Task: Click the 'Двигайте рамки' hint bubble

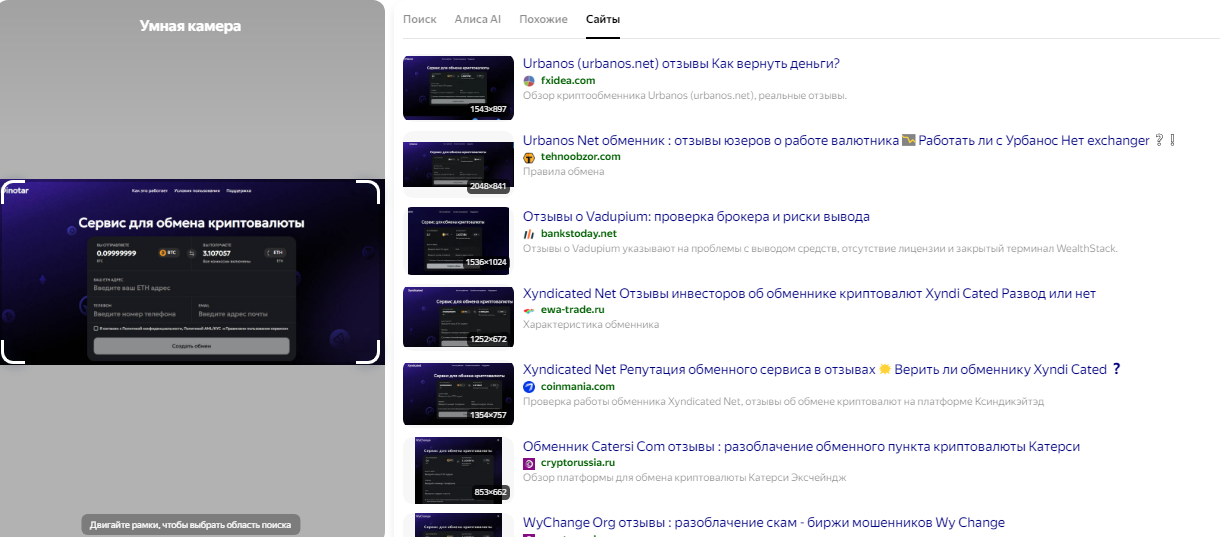Action: (x=191, y=525)
